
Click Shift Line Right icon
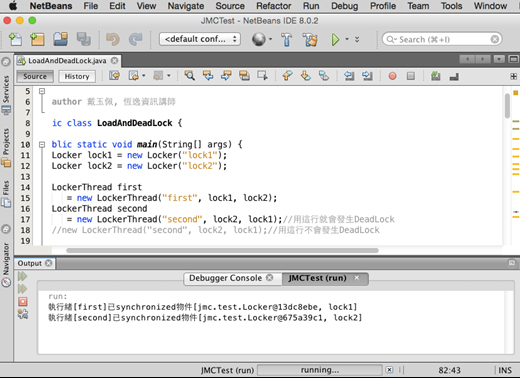pyautogui.click(x=367, y=76)
